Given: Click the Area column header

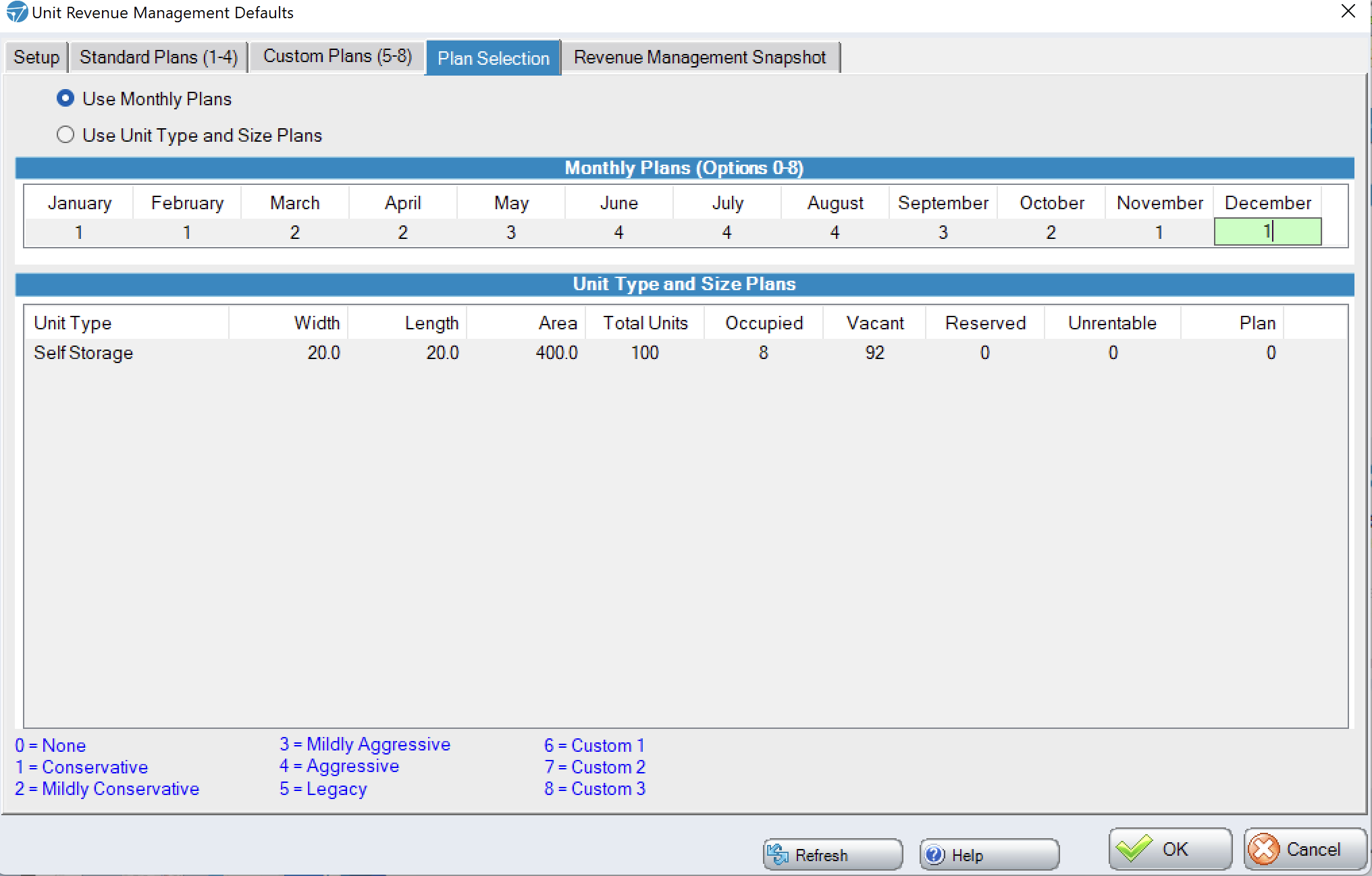Looking at the screenshot, I should click(526, 323).
